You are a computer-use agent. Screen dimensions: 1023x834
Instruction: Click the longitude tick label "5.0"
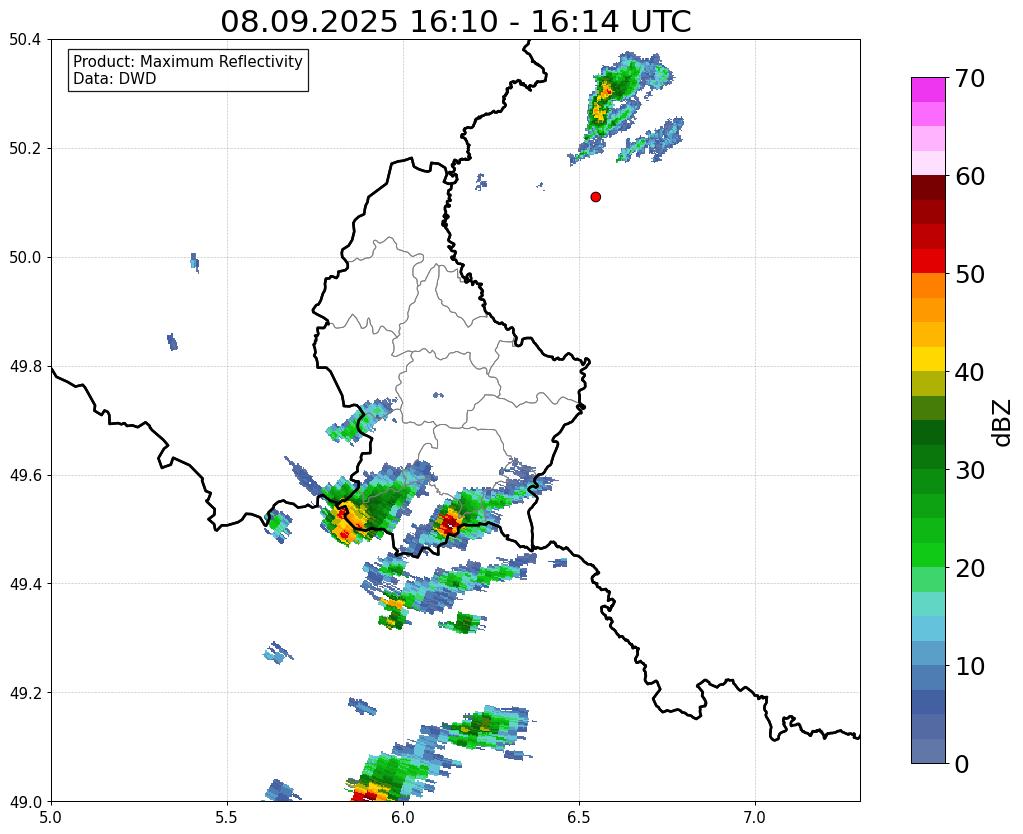(x=51, y=817)
